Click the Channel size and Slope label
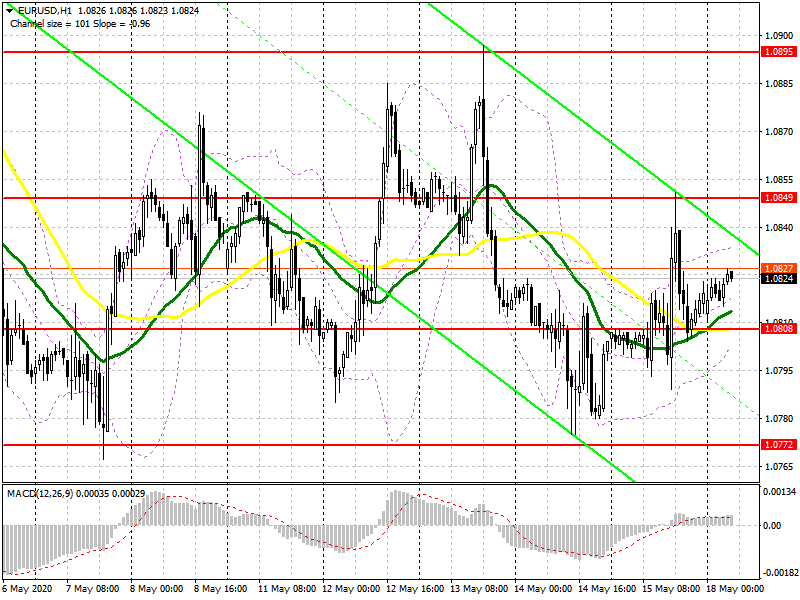800x600 pixels. tap(80, 23)
